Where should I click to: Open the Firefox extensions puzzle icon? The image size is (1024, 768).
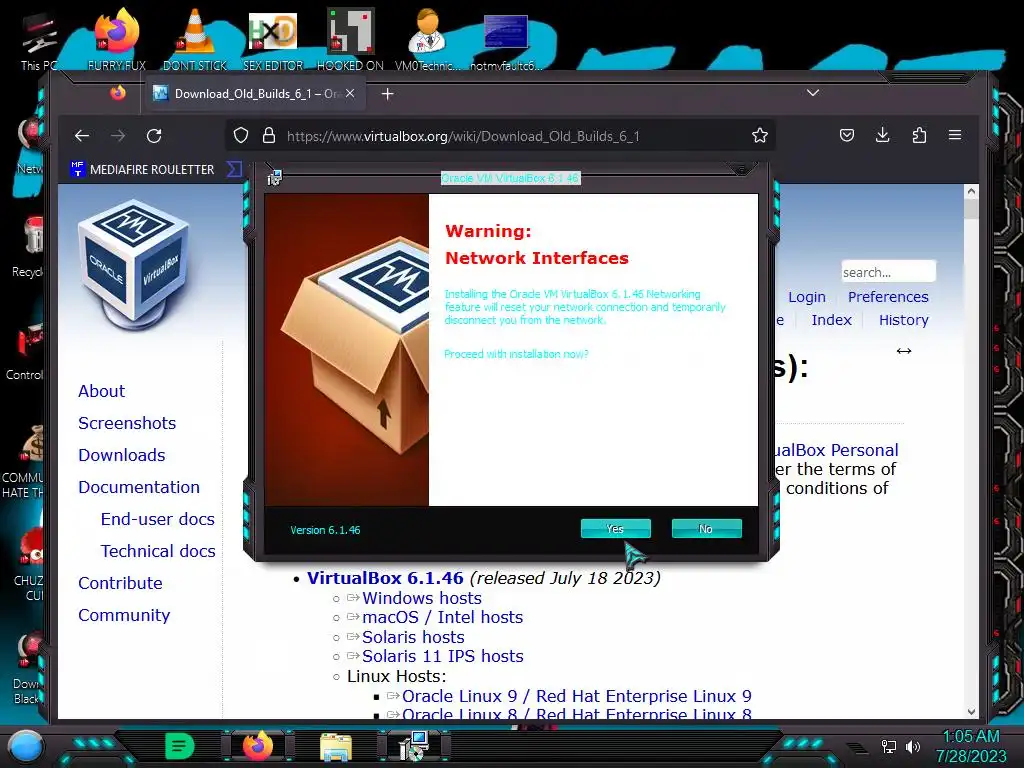(x=919, y=135)
